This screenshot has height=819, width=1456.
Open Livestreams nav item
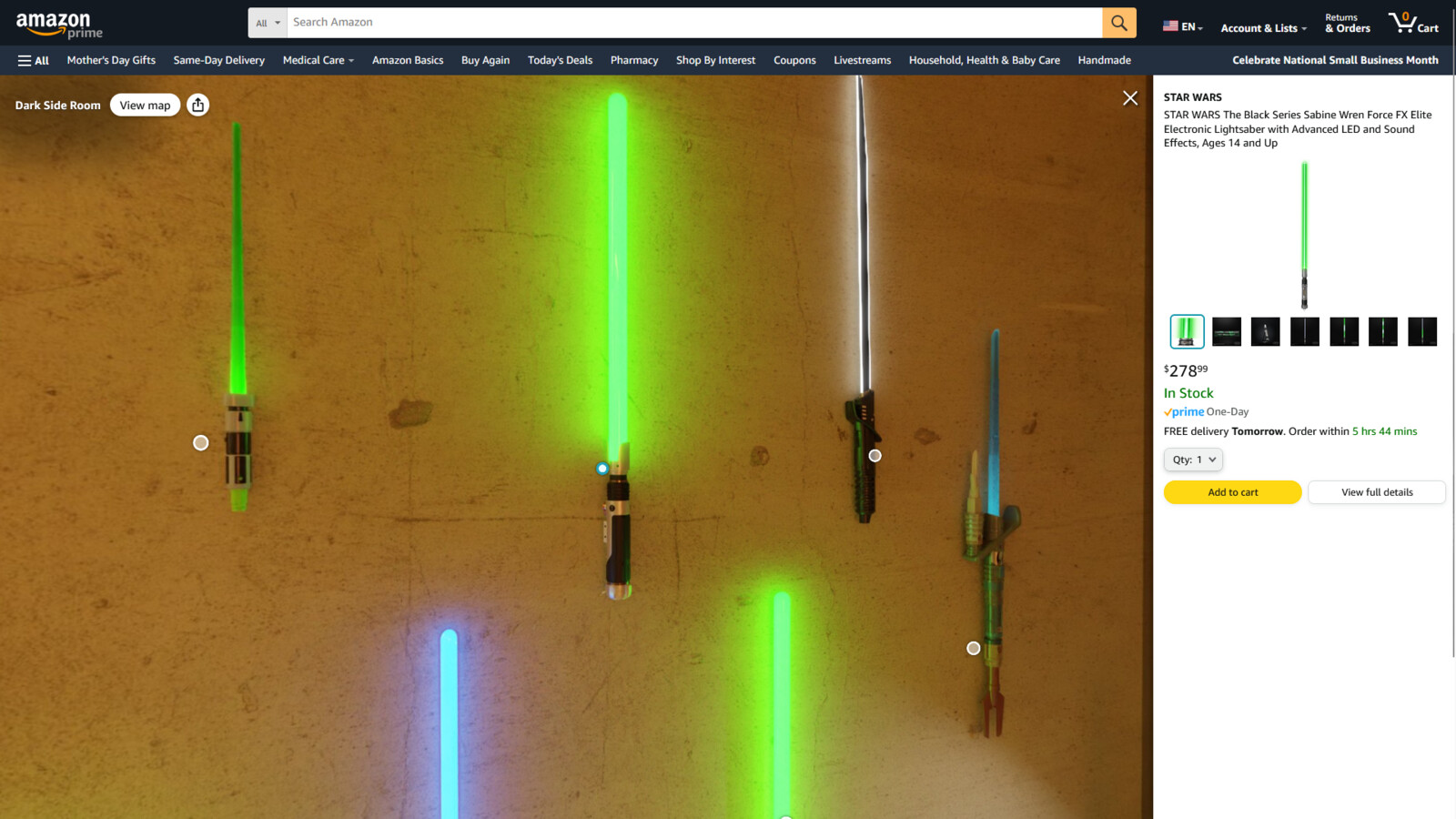click(862, 60)
